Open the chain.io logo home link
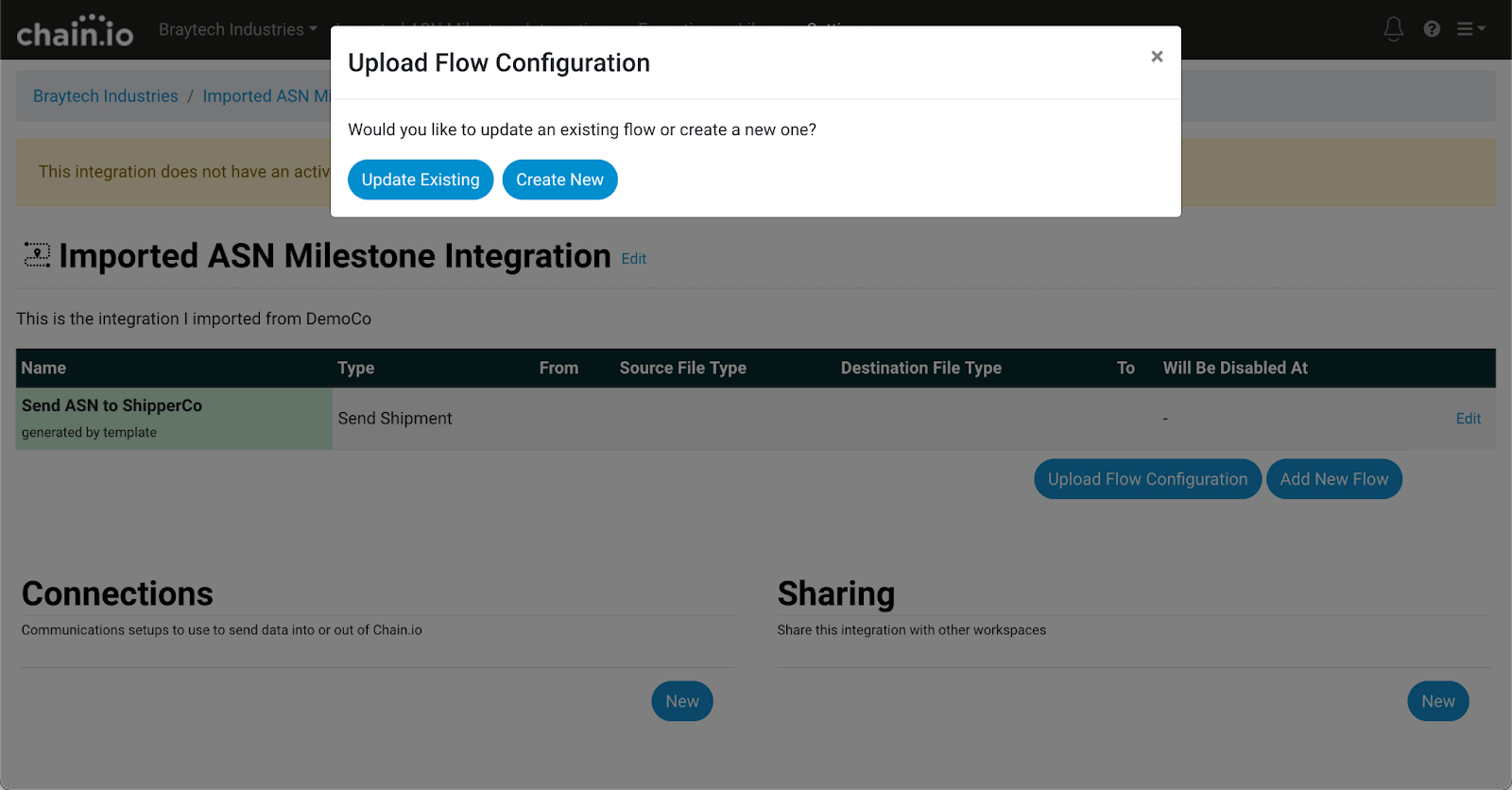Viewport: 1512px width, 790px height. [x=76, y=30]
